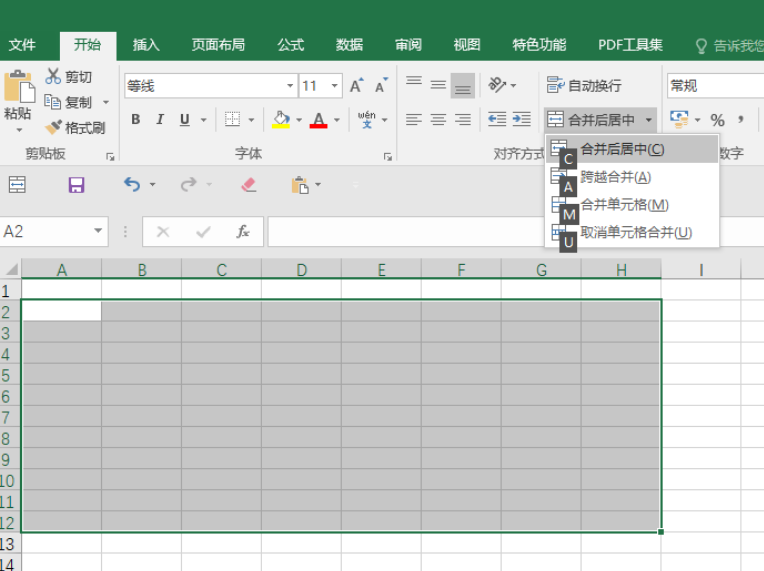Increase font size with large A
Screen dimensions: 764x571
(357, 86)
